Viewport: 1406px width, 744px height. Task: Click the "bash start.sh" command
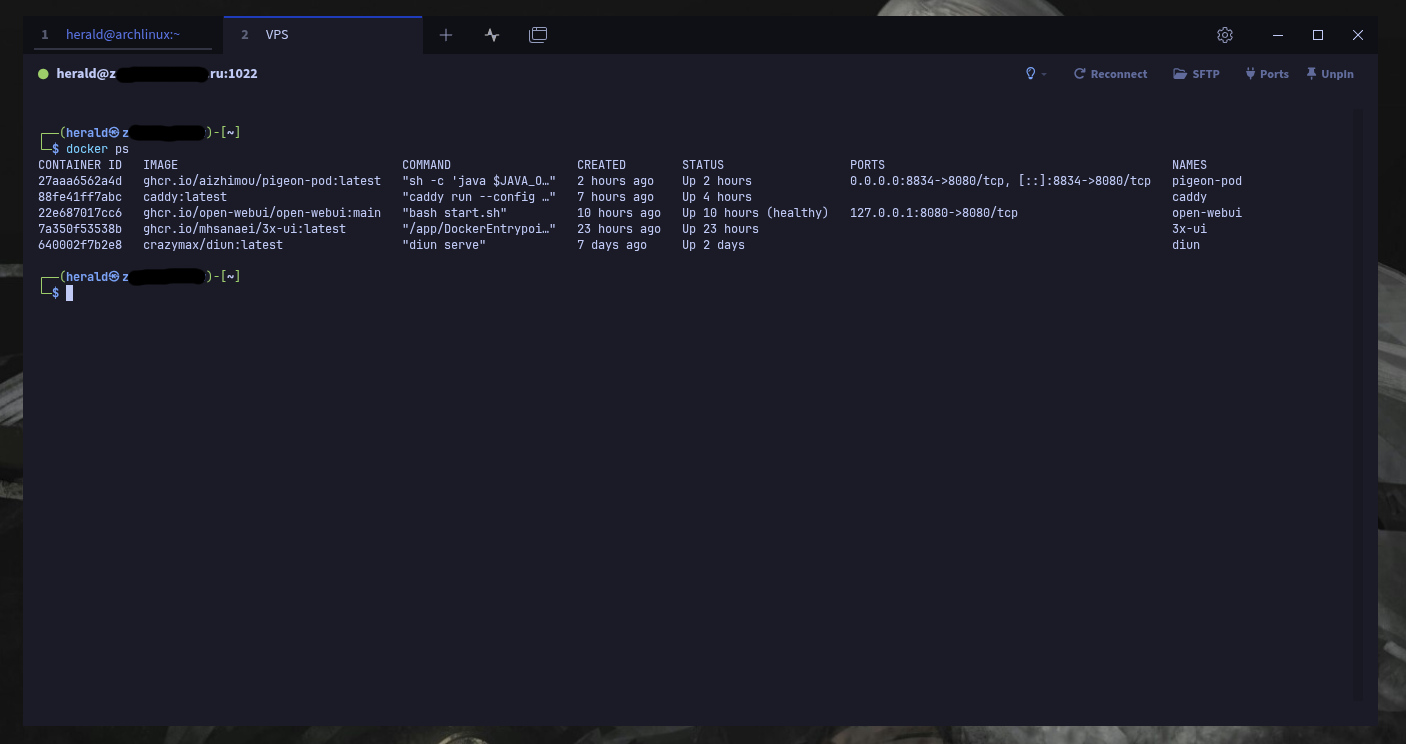(455, 213)
